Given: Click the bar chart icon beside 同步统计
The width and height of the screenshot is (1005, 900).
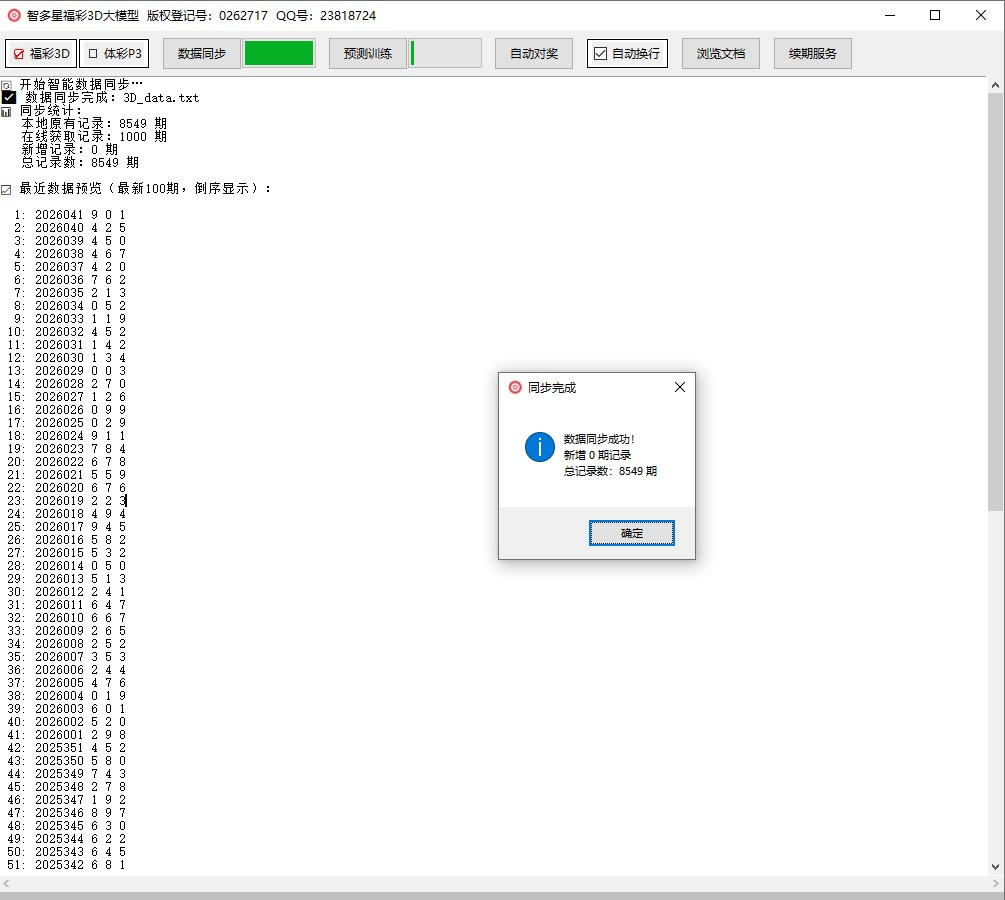Looking at the screenshot, I should click(x=7, y=111).
